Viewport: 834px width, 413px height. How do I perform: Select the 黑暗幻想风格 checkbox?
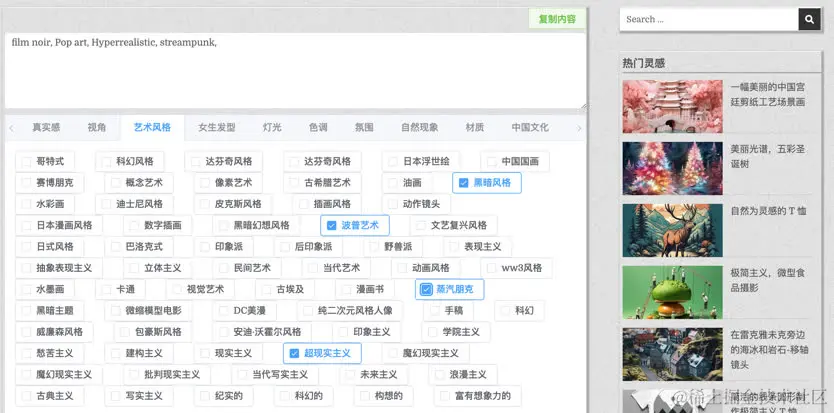point(223,225)
